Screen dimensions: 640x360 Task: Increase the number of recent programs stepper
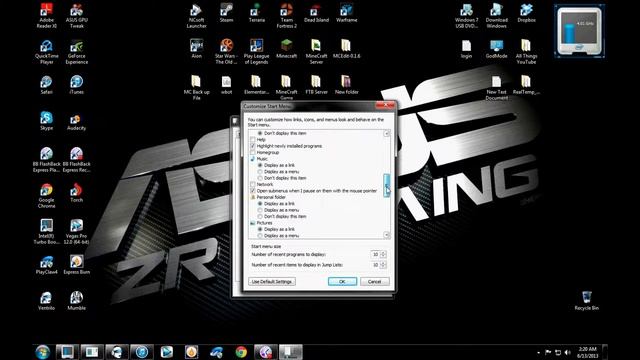[383, 253]
